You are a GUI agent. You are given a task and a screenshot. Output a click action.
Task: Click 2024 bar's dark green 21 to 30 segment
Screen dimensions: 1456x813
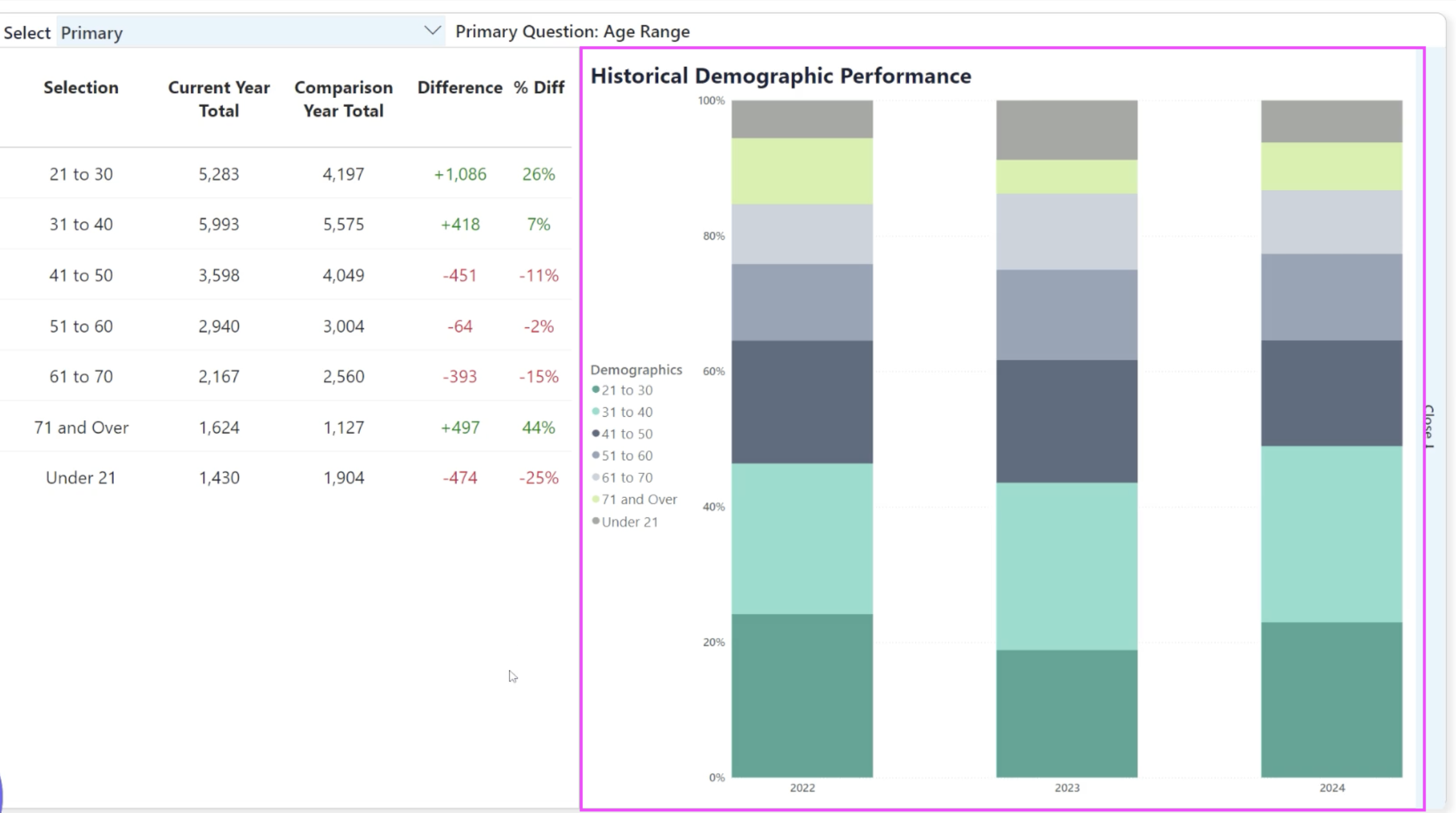pyautogui.click(x=1331, y=698)
